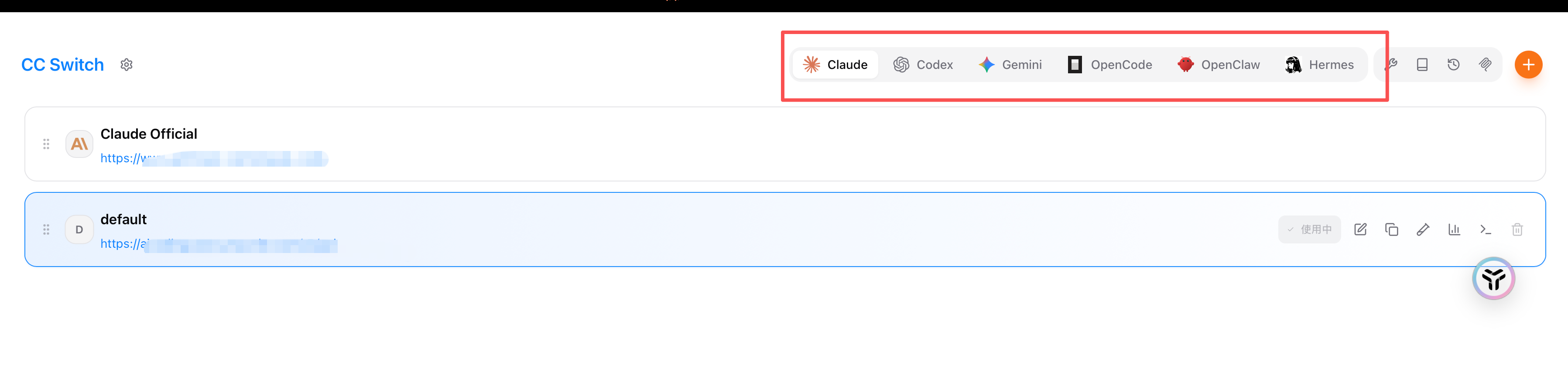Open the history clock icon
Image resolution: width=1568 pixels, height=390 pixels.
1454,65
